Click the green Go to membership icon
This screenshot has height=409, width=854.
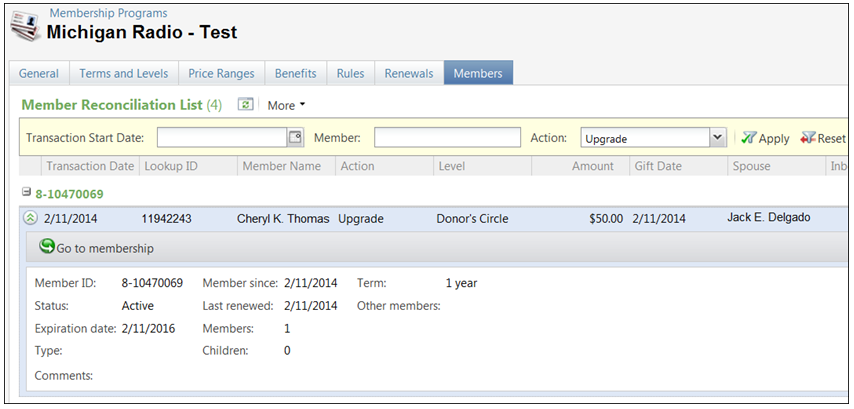pos(47,247)
